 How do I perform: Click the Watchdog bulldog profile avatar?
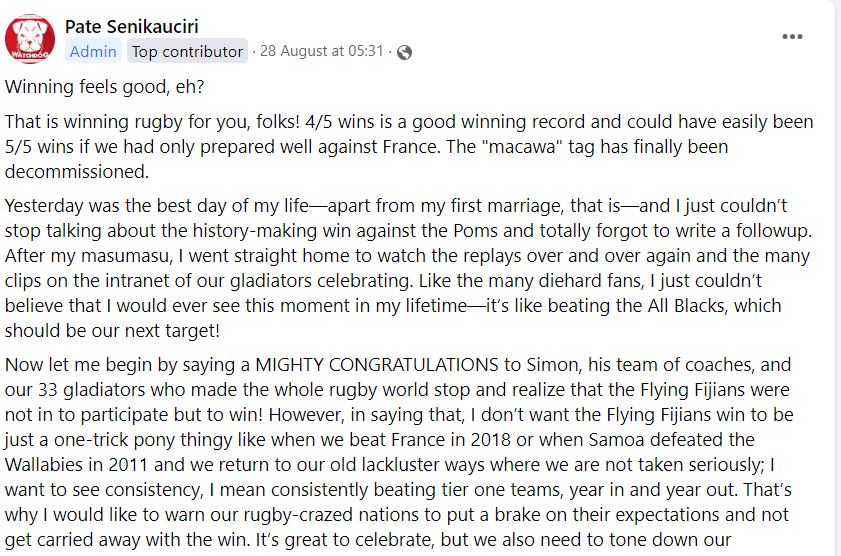click(30, 39)
